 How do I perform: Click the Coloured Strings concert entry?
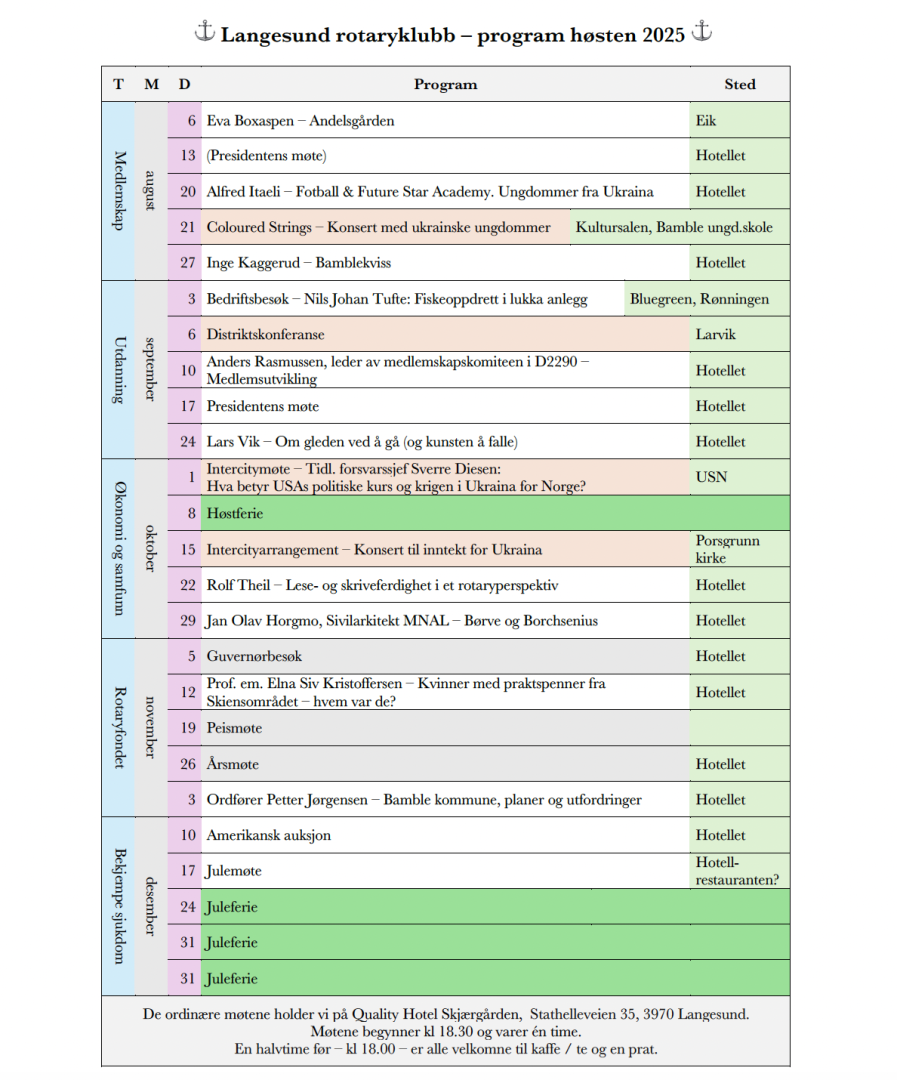tap(378, 228)
